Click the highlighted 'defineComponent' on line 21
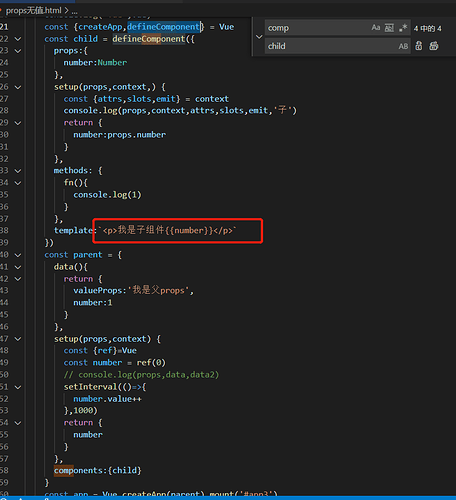This screenshot has height=500, width=456. click(x=163, y=27)
